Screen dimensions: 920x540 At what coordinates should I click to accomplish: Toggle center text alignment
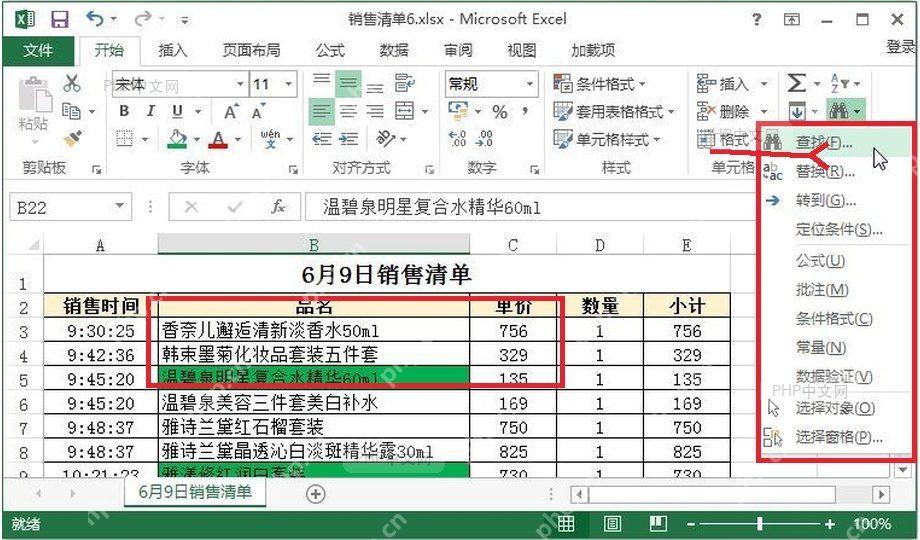point(348,112)
